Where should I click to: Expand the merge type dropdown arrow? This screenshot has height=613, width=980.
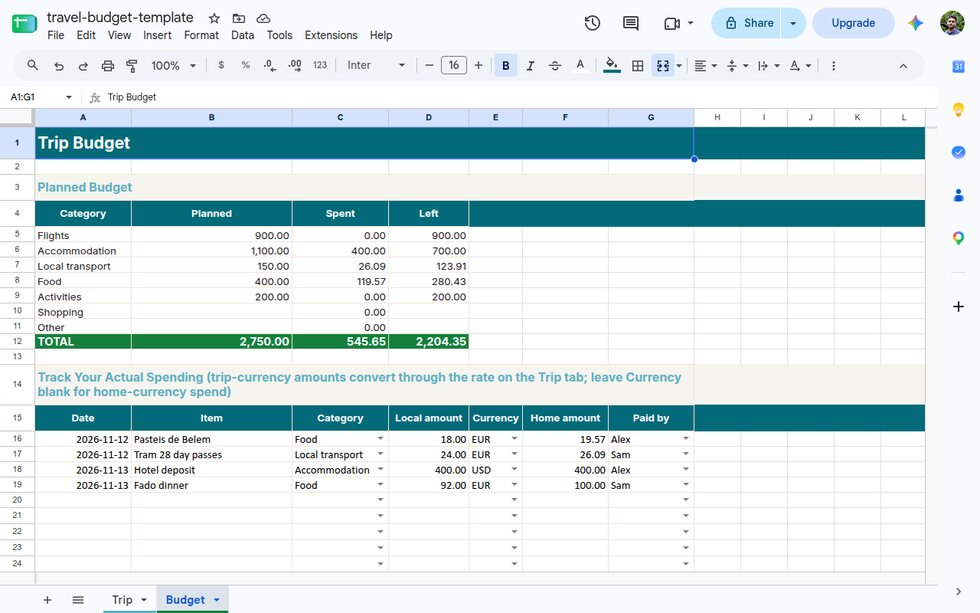tap(679, 66)
